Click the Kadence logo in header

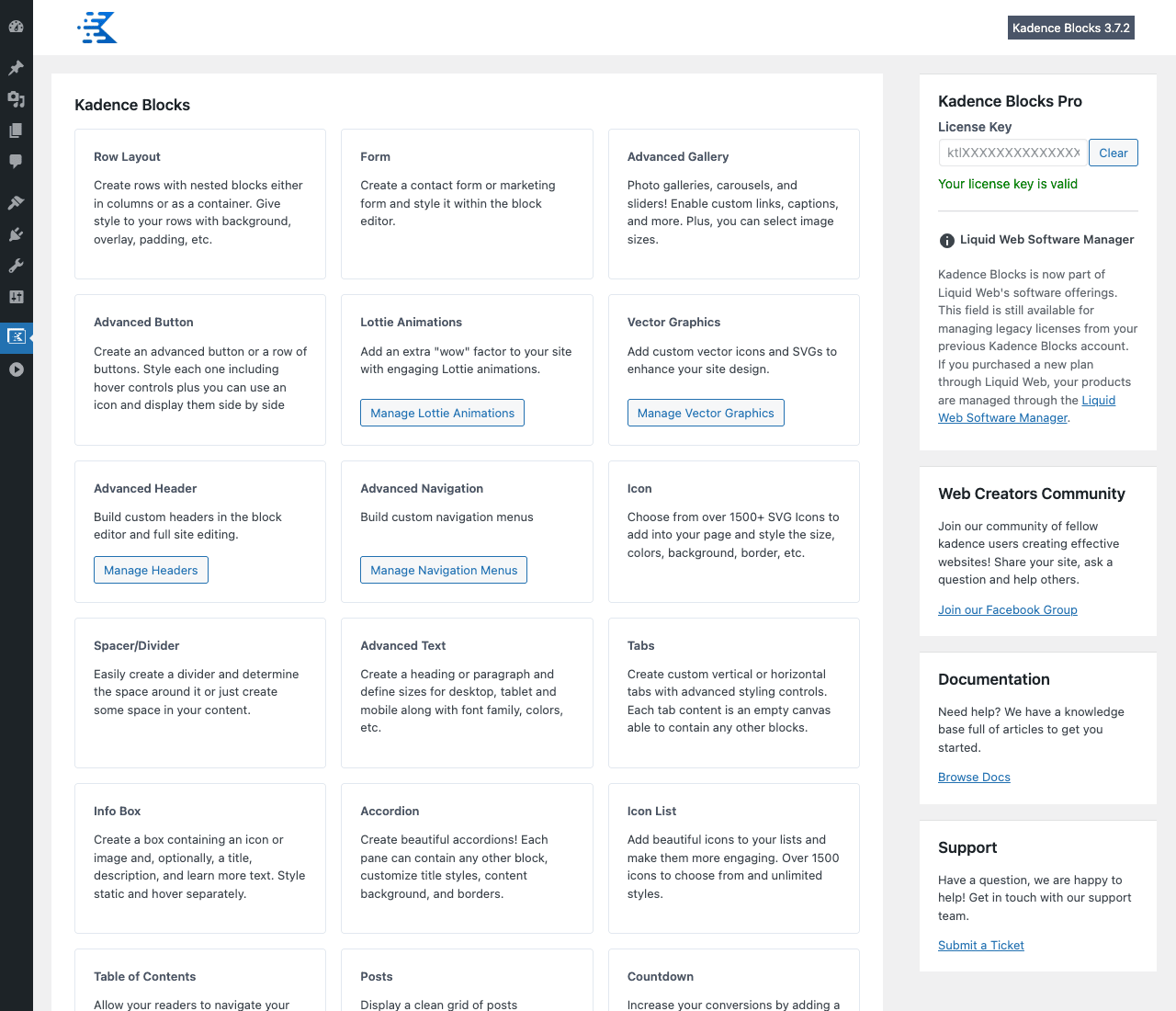(97, 28)
